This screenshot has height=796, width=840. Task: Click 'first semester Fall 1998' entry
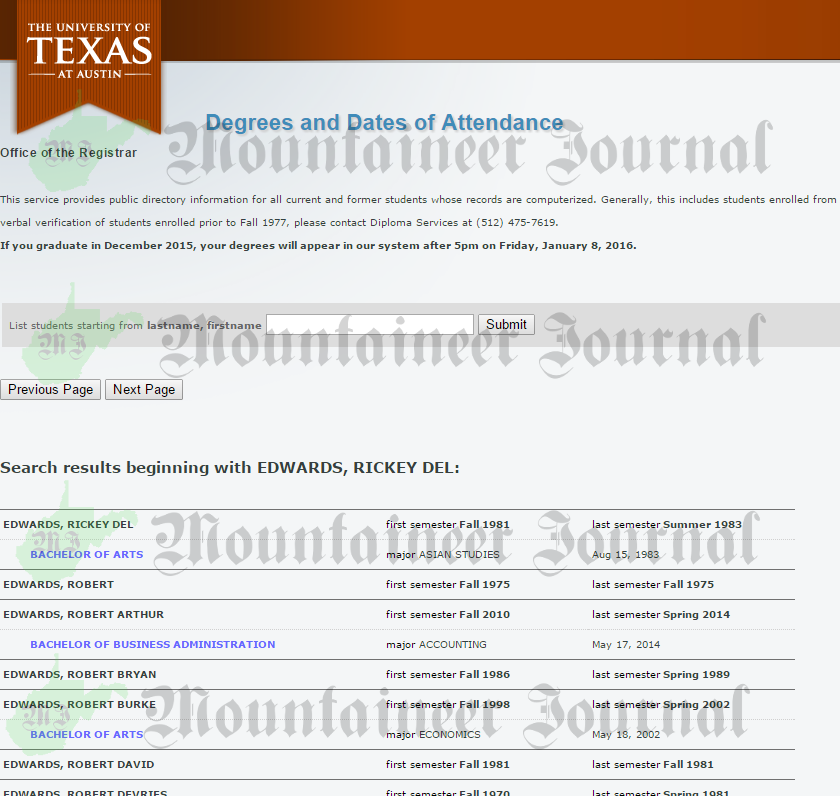448,704
